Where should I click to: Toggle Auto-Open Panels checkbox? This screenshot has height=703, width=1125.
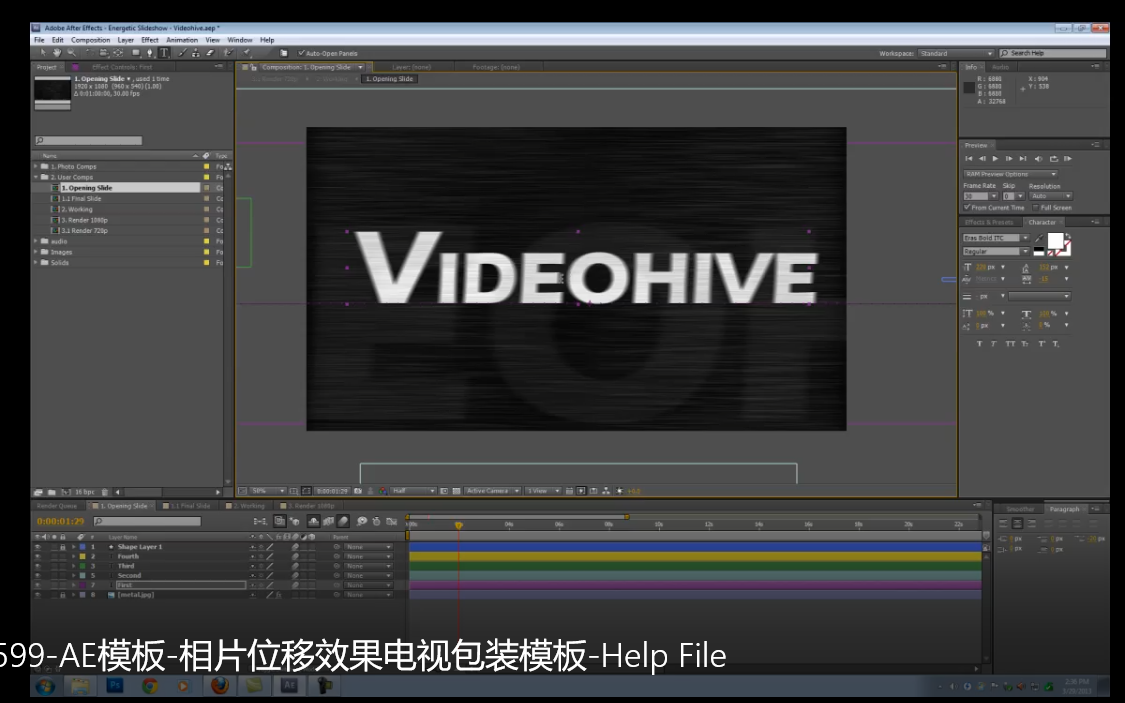[x=301, y=53]
